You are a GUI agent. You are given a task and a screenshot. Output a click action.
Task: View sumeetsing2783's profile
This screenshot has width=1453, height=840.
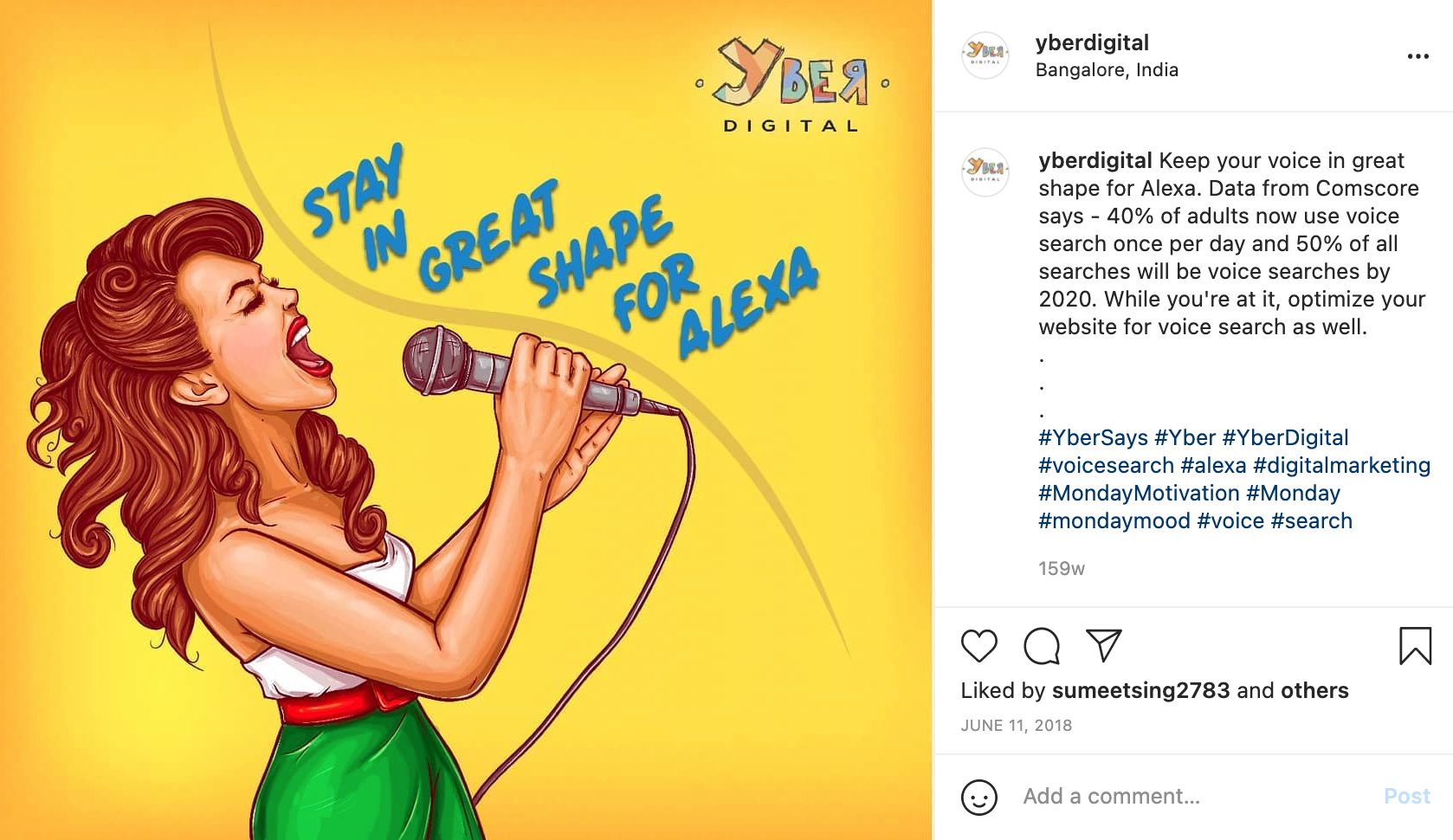(1141, 691)
